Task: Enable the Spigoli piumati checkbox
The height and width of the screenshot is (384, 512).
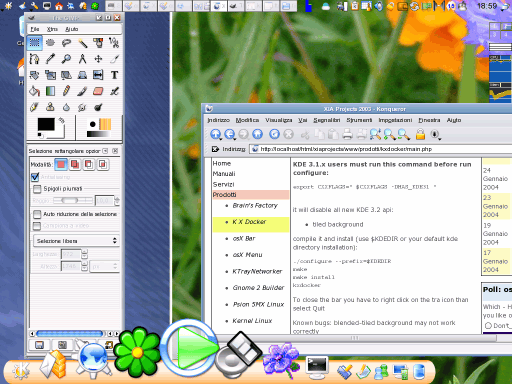Action: 37,189
